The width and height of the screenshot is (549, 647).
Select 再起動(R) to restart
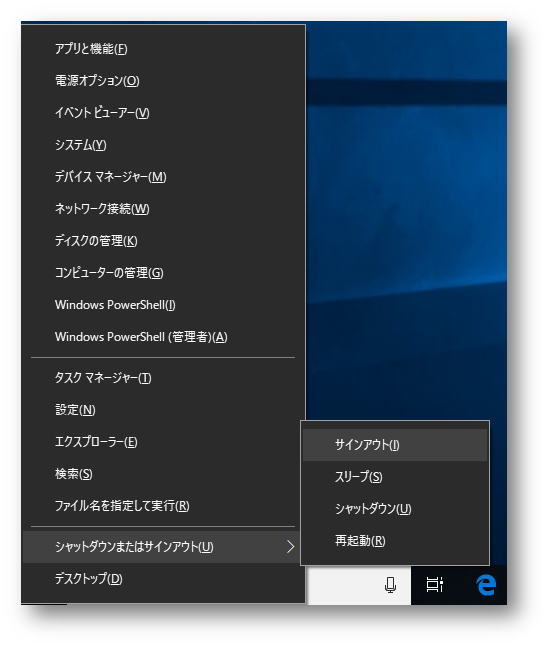(395, 541)
